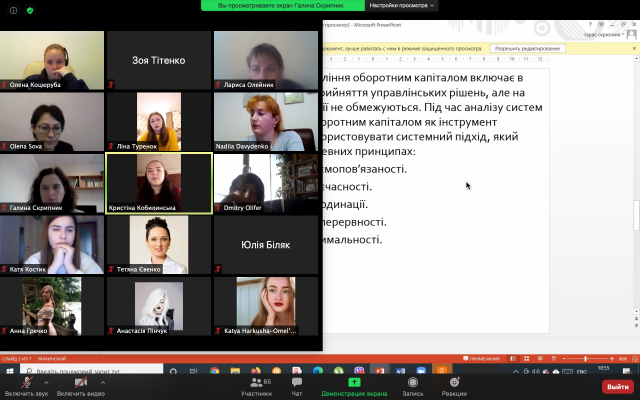
Task: Select Ліна Туренок video tile
Action: 159,122
